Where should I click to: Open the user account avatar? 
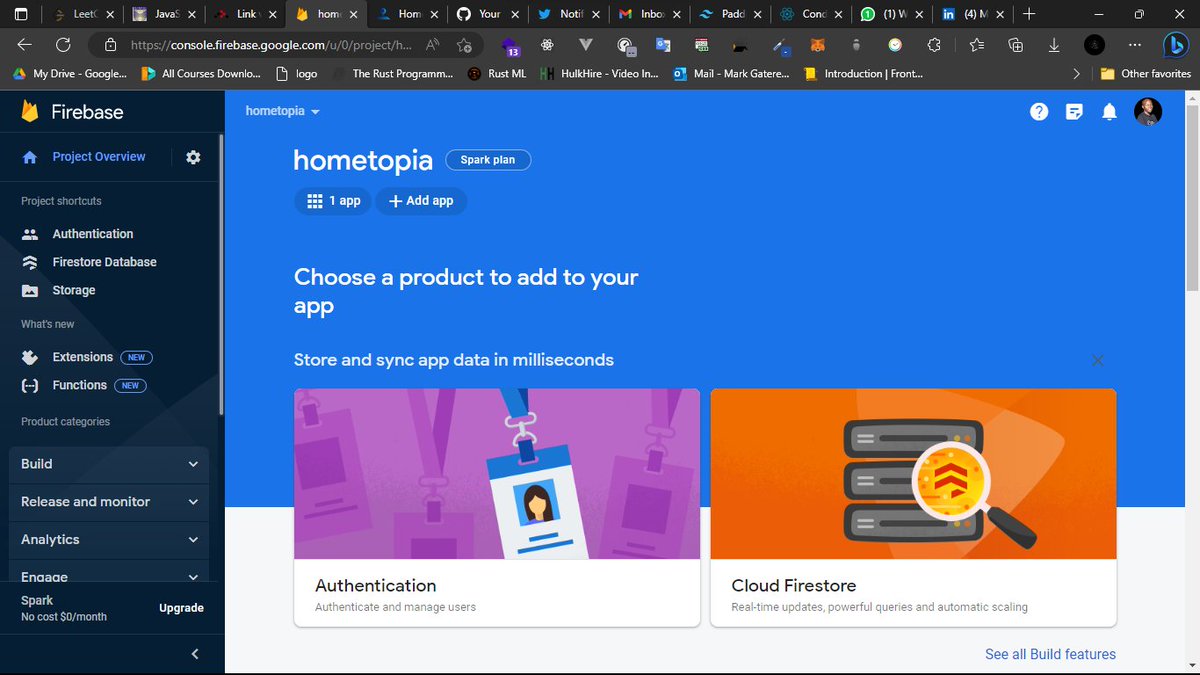tap(1148, 112)
